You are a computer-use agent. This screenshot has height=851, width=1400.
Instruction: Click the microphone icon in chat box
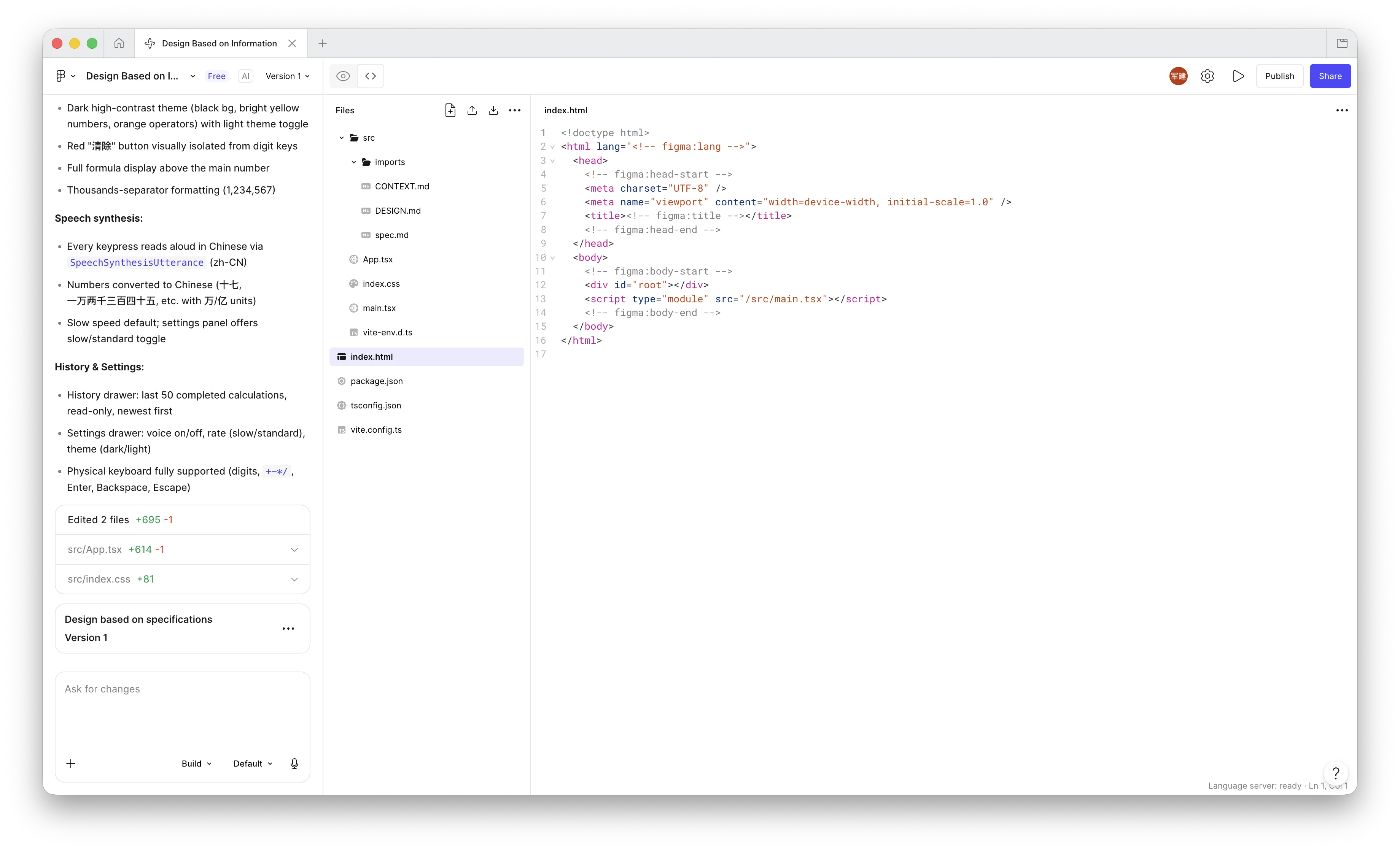click(294, 764)
